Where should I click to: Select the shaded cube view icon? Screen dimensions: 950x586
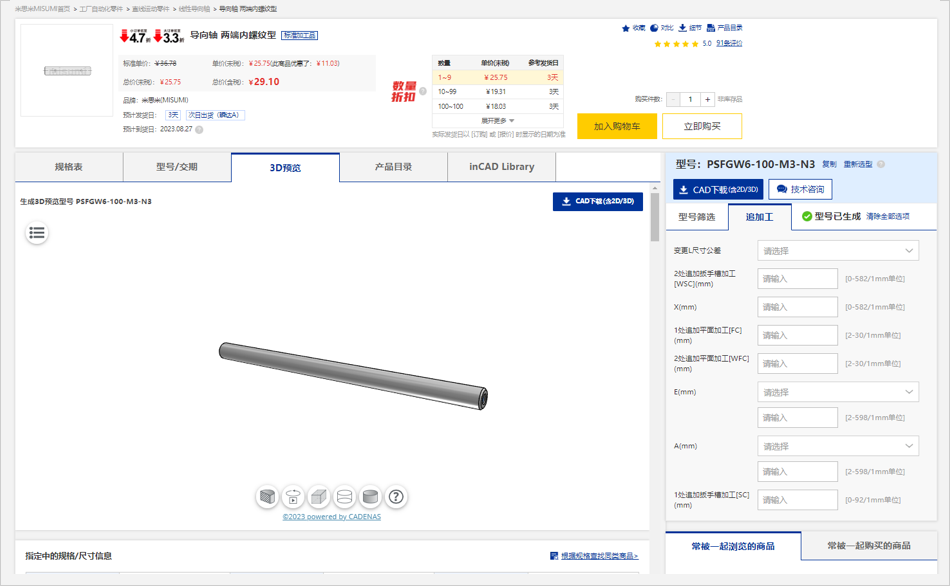click(x=319, y=497)
